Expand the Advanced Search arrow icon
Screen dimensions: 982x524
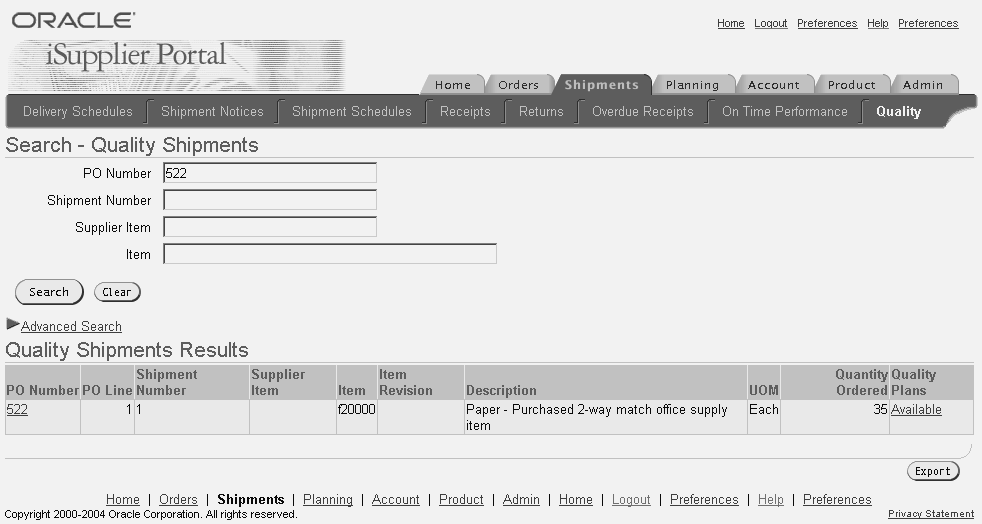[x=13, y=324]
